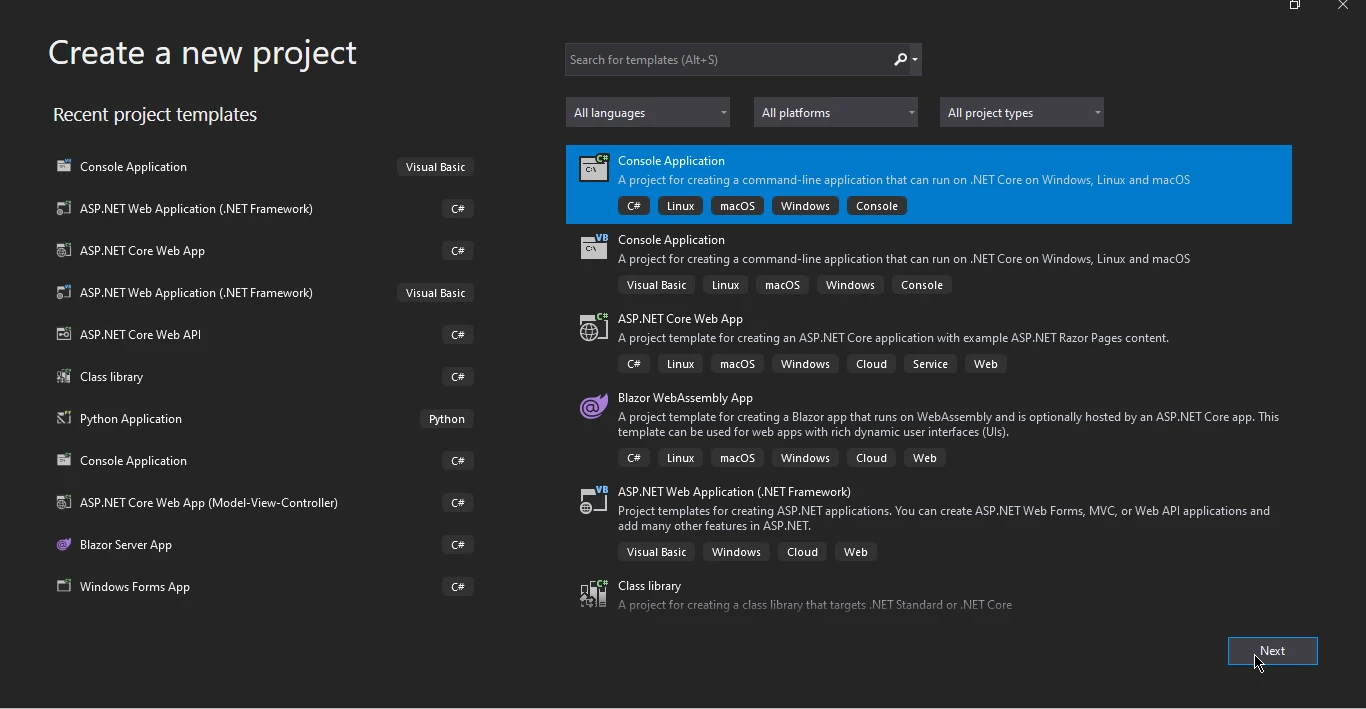Click the C# Console Application template icon
This screenshot has height=709, width=1366.
coord(594,168)
